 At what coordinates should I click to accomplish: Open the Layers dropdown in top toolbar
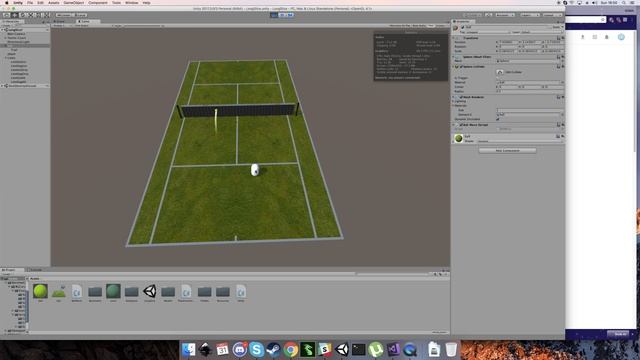coord(530,15)
